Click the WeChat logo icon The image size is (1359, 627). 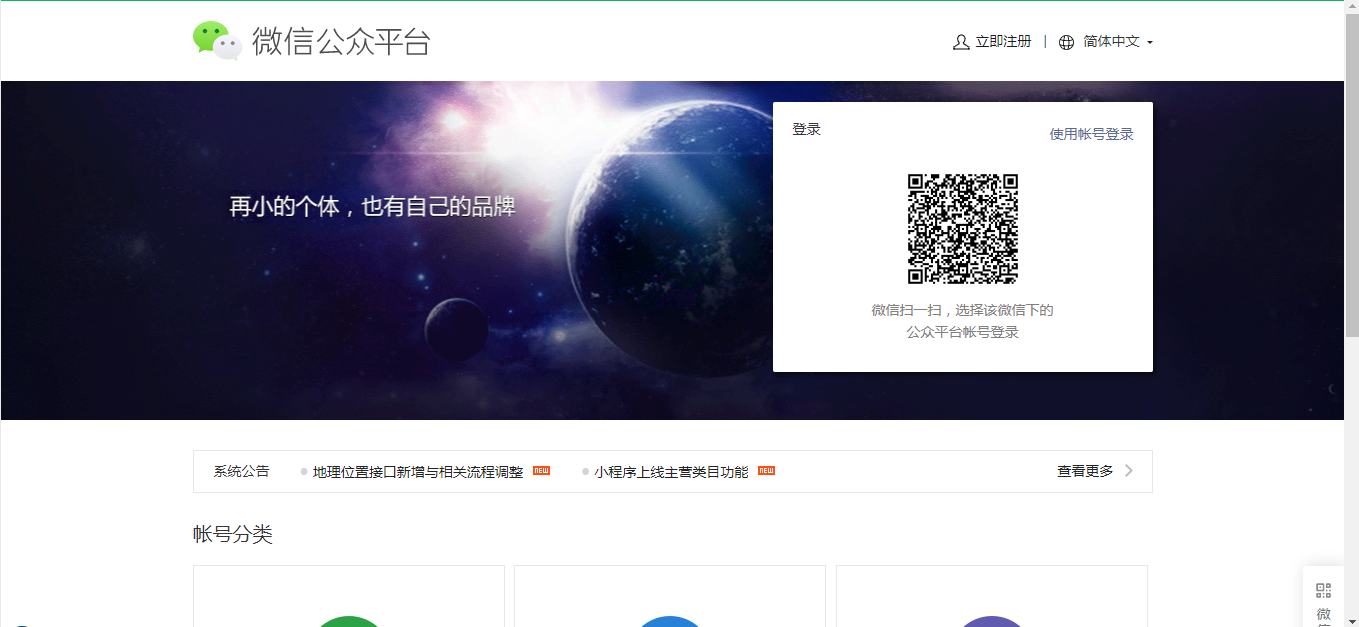coord(217,41)
